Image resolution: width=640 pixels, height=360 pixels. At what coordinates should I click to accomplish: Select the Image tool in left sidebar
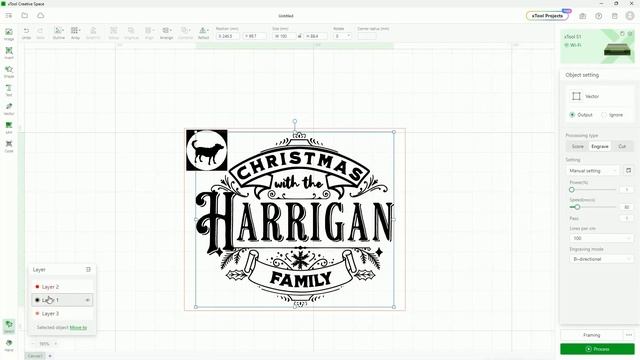click(x=9, y=34)
